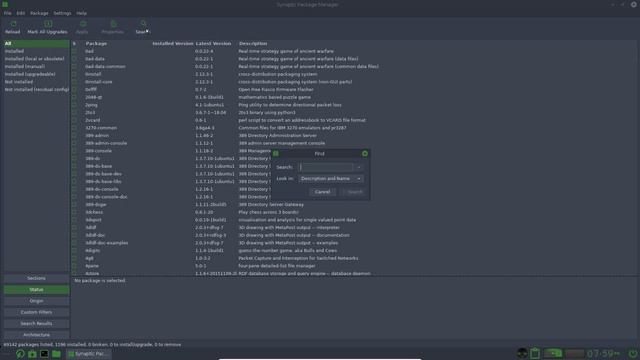The width and height of the screenshot is (640, 360).
Task: Open the file manager folder icon on the taskbar
Action: click(56, 354)
